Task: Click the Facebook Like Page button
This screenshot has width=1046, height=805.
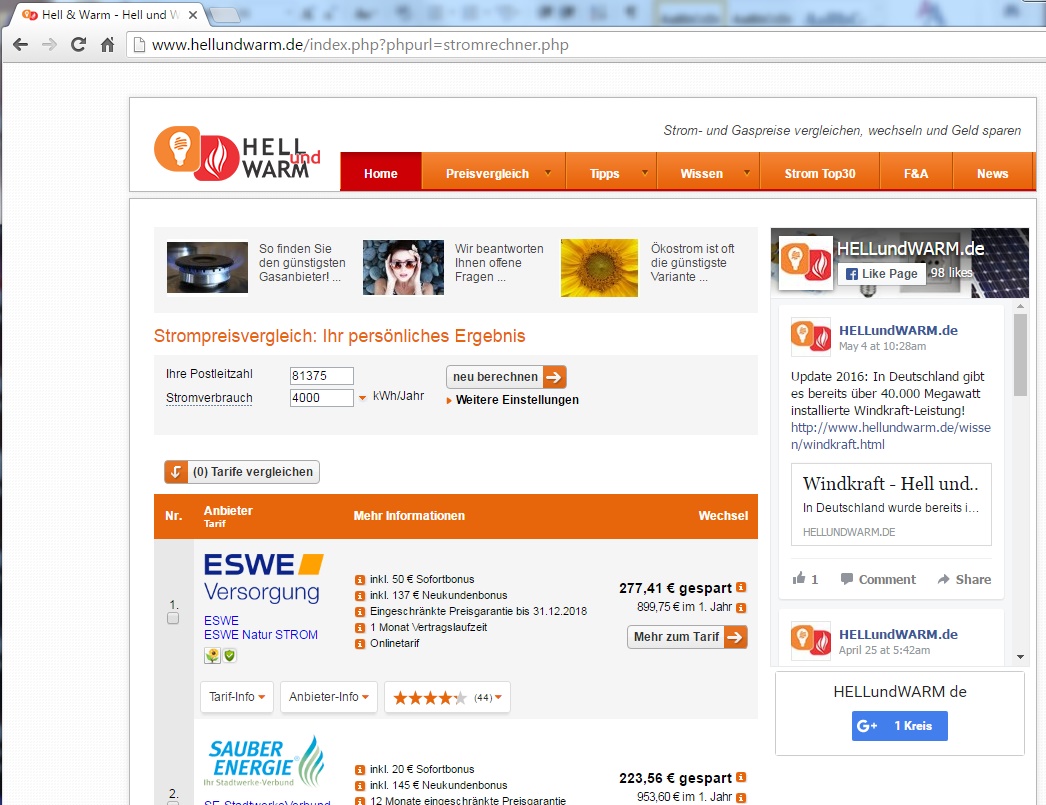Action: click(880, 273)
